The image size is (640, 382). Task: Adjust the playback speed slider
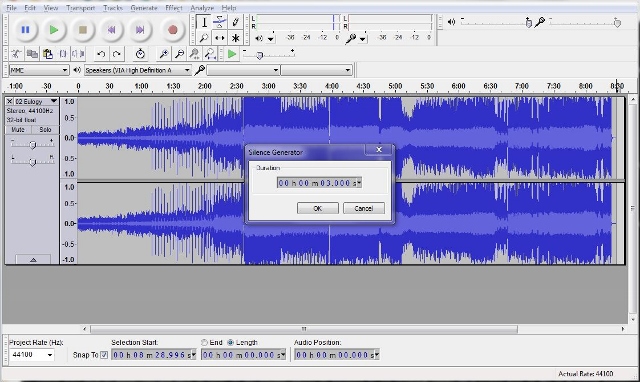point(259,55)
